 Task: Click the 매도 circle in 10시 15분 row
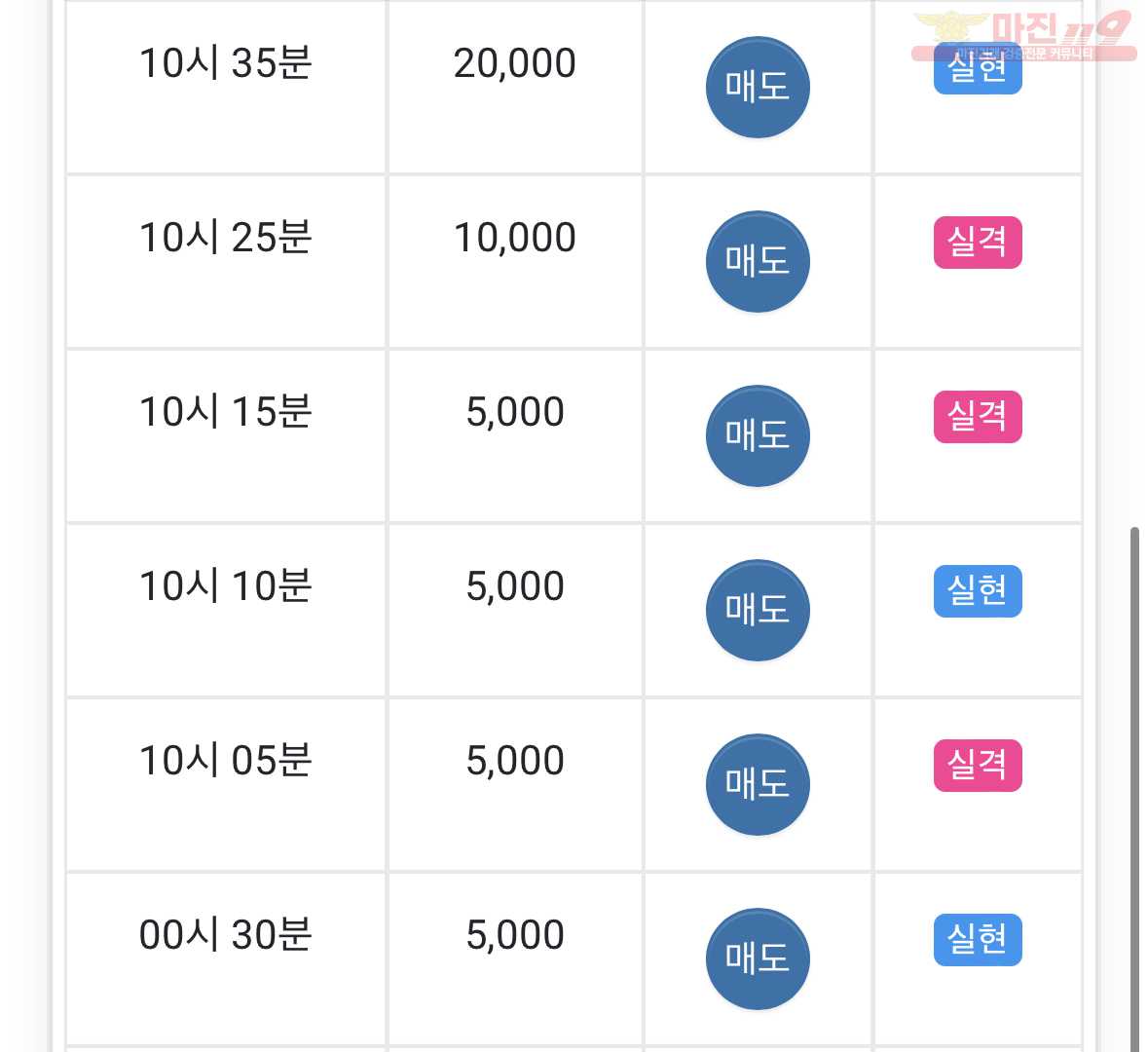pyautogui.click(x=757, y=435)
